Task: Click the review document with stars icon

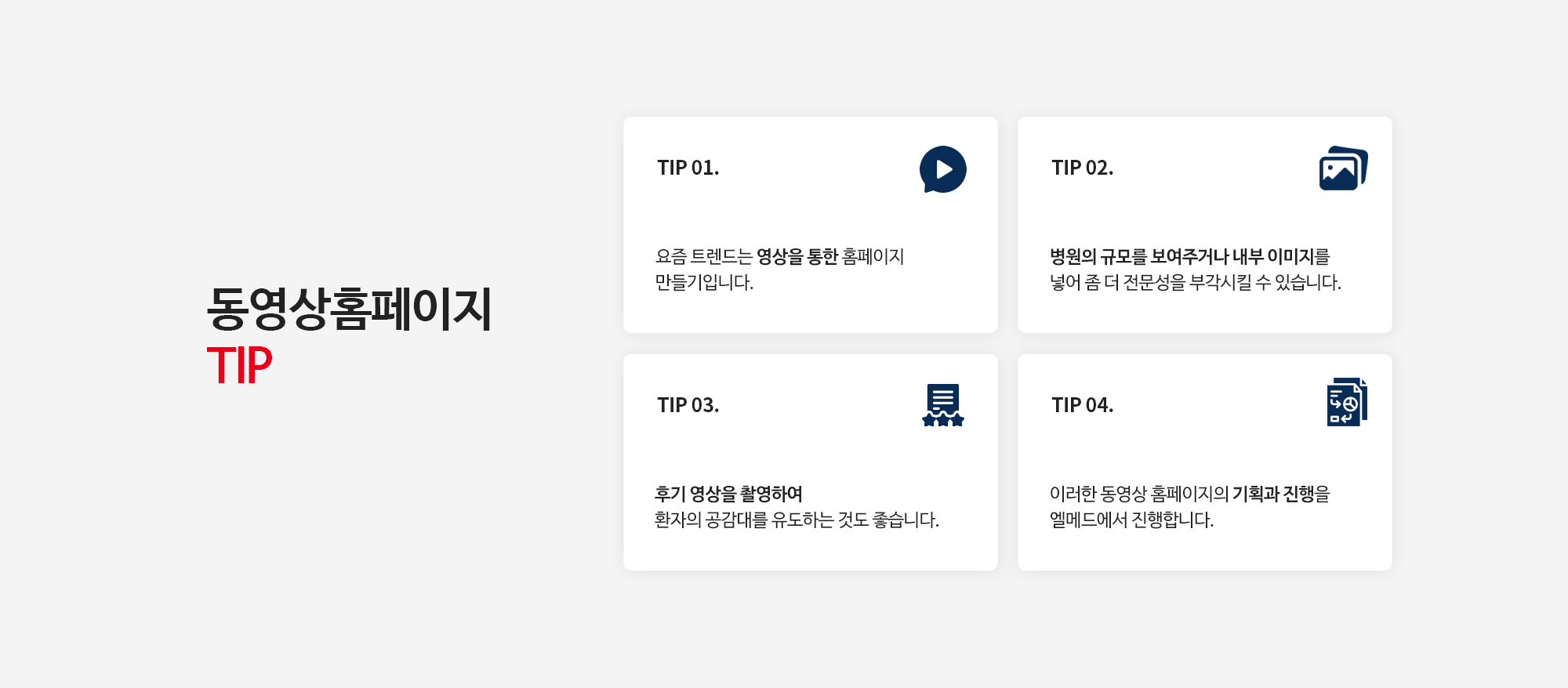Action: click(942, 405)
